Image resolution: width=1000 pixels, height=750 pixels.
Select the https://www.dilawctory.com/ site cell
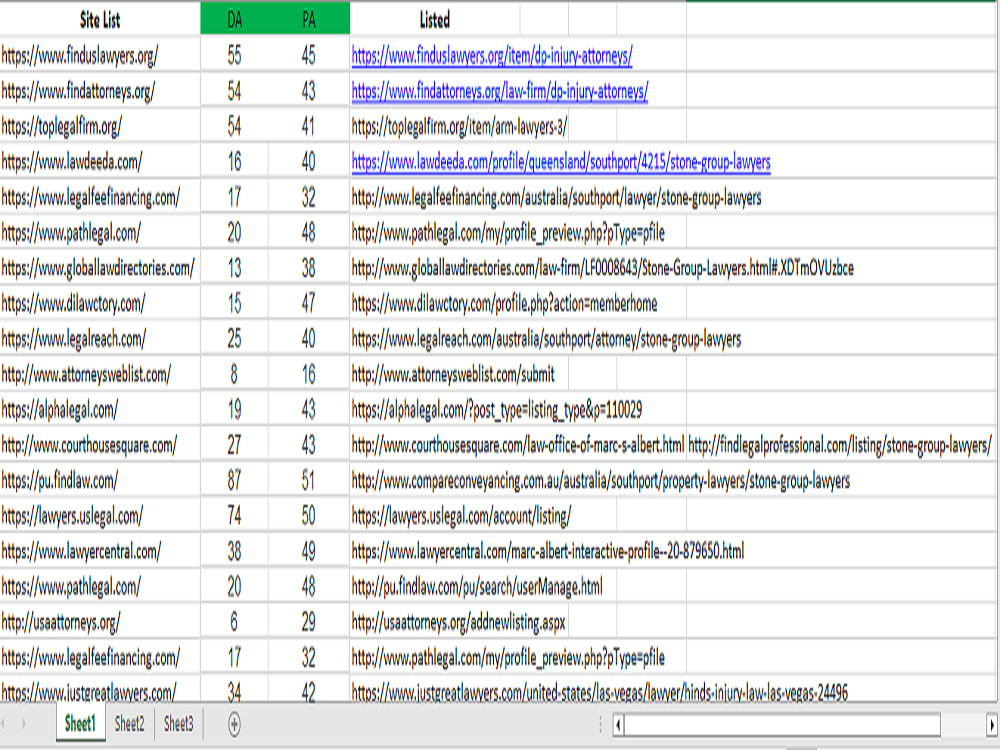tap(99, 304)
